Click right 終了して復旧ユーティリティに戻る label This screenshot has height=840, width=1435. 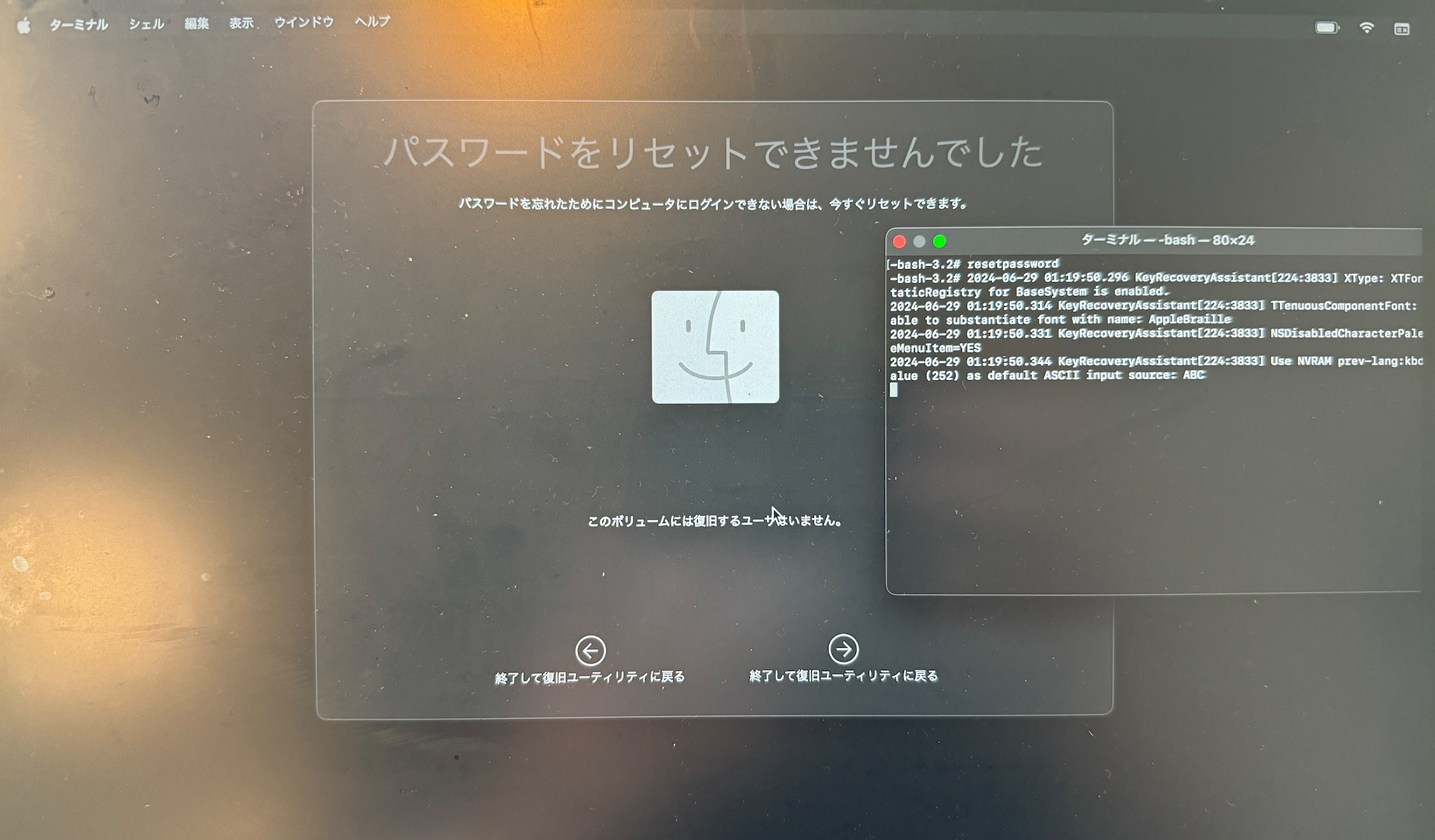[x=843, y=675]
